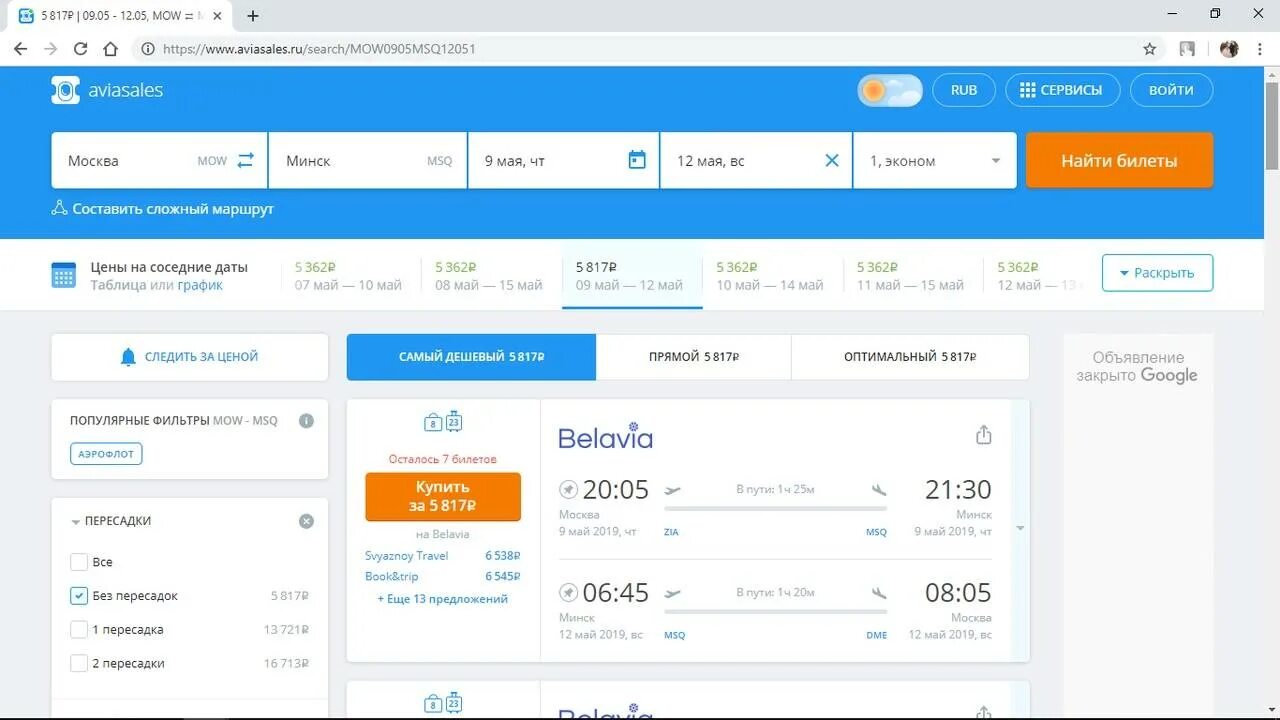Image resolution: width=1280 pixels, height=720 pixels.
Task: Select Оптимальный 5 817₽ tab
Action: (x=910, y=357)
